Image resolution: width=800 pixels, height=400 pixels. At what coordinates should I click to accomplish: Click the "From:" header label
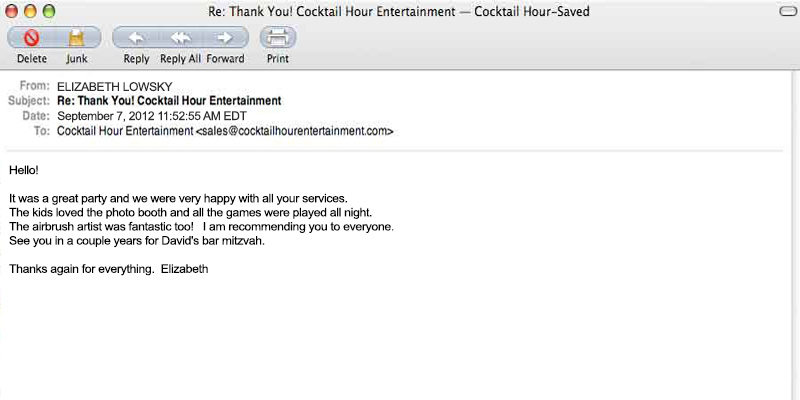click(35, 86)
